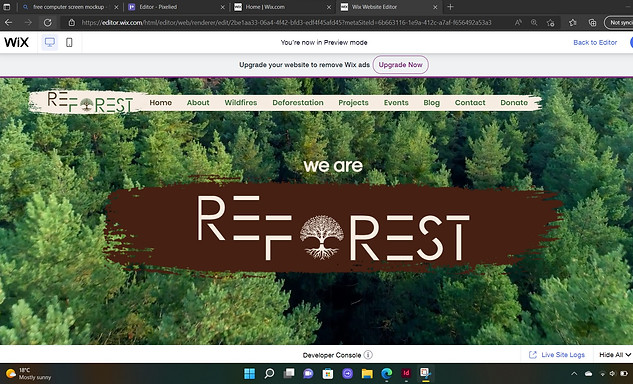This screenshot has width=633, height=384.
Task: Add this page to favorites
Action: point(550,23)
